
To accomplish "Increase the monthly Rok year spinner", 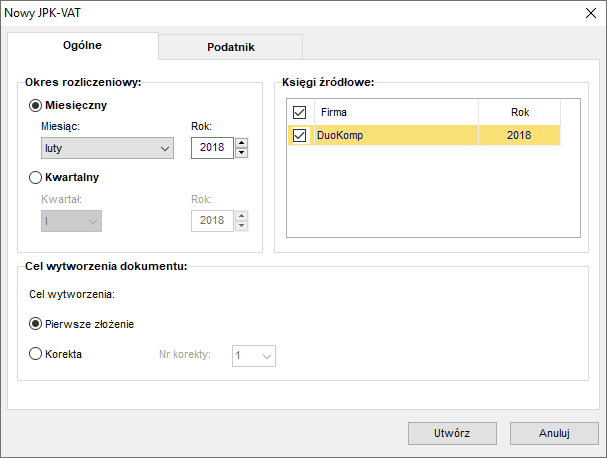I will [242, 143].
